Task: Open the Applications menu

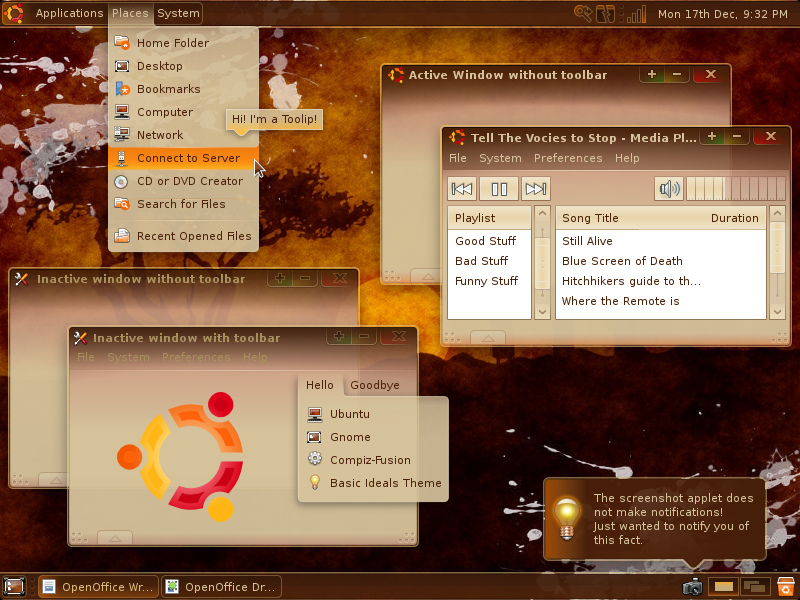Action: pos(69,13)
